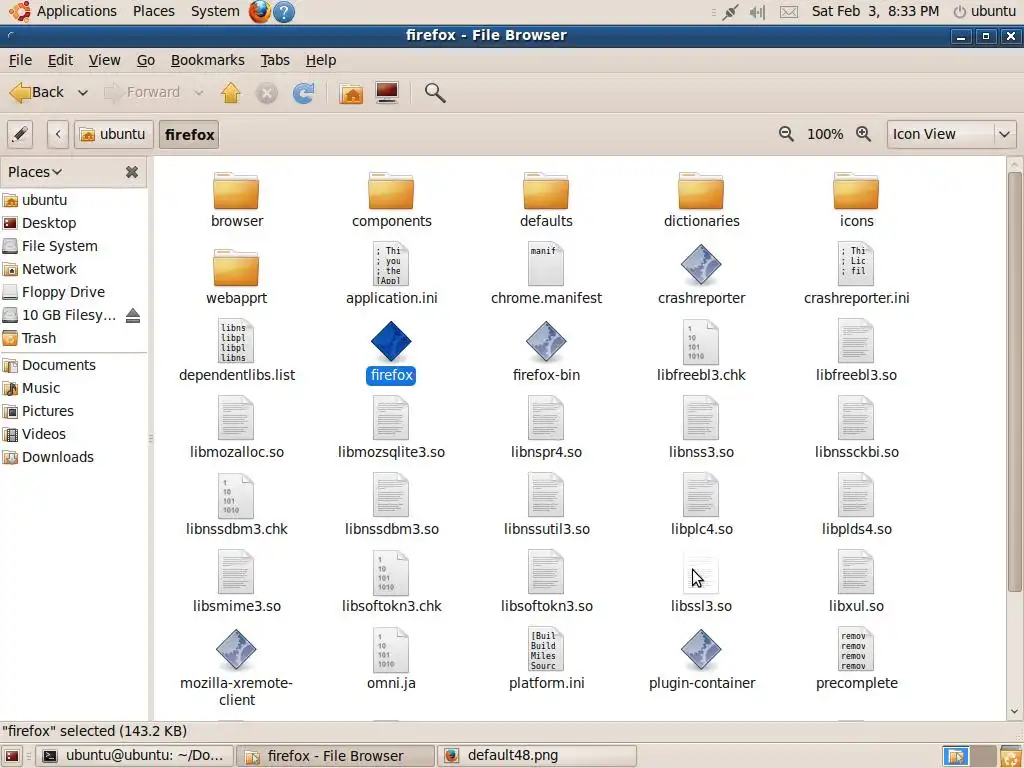Open the Icon View mode dropdown
Viewport: 1024px width, 768px height.
pos(951,134)
